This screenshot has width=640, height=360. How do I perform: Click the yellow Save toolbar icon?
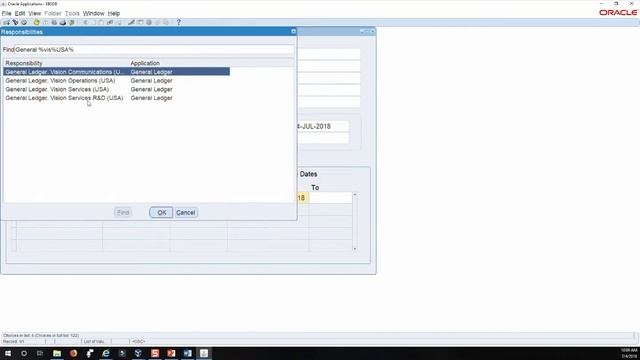pyautogui.click(x=37, y=22)
